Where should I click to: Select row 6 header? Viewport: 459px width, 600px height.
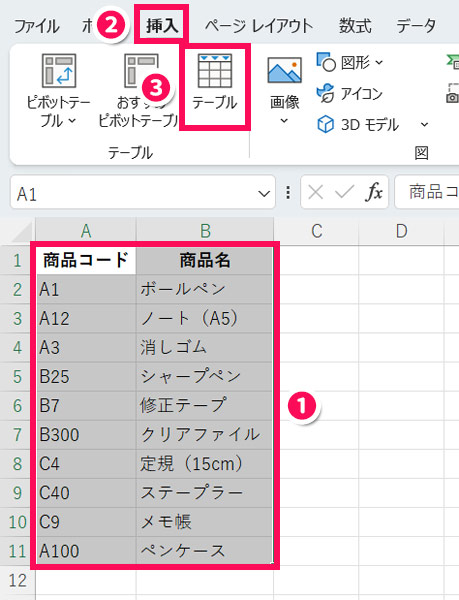pos(17,406)
